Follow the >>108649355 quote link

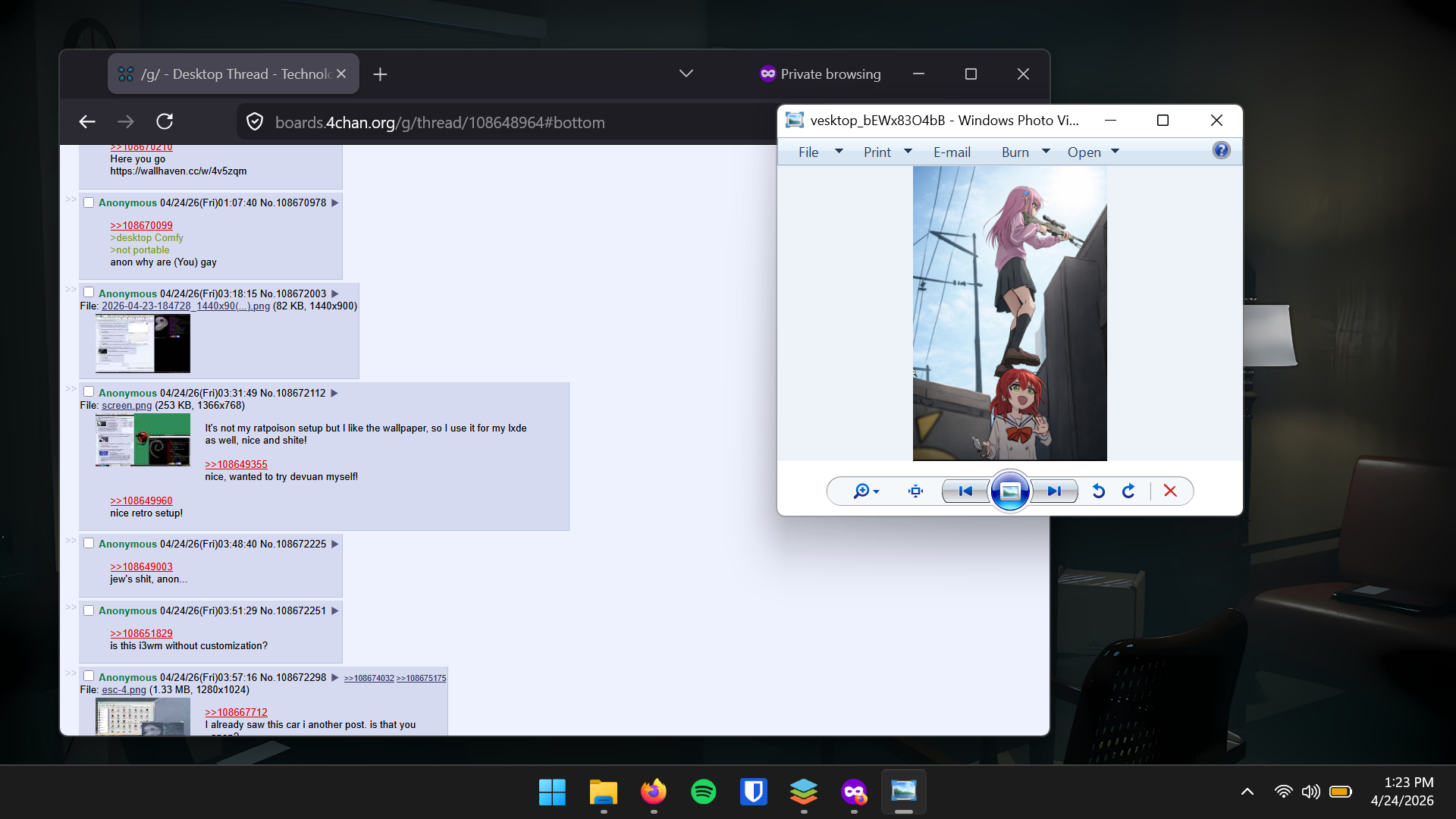click(x=236, y=464)
